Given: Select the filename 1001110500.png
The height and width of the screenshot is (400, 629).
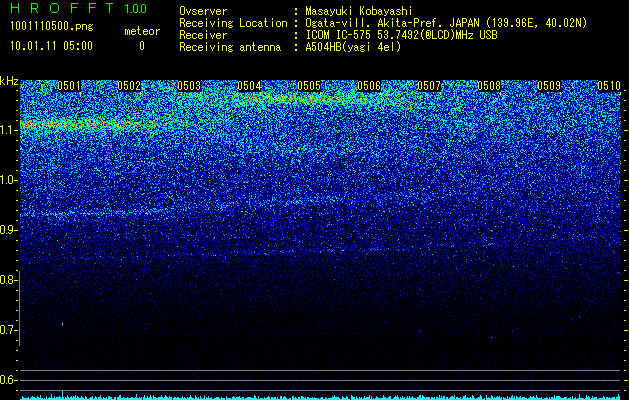Looking at the screenshot, I should coord(52,27).
